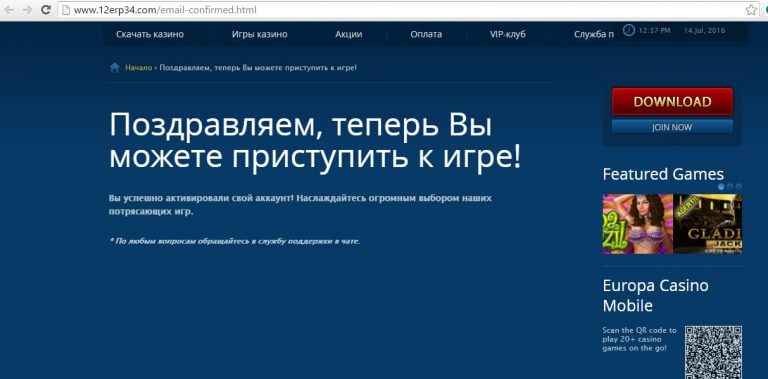
Task: Click the browser forward arrow
Action: coord(27,10)
